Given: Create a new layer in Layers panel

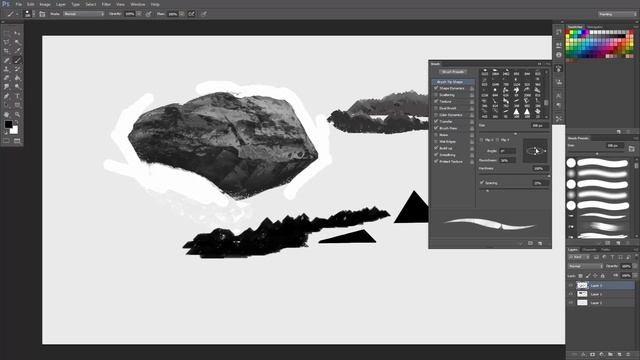Looking at the screenshot, I should click(x=620, y=355).
